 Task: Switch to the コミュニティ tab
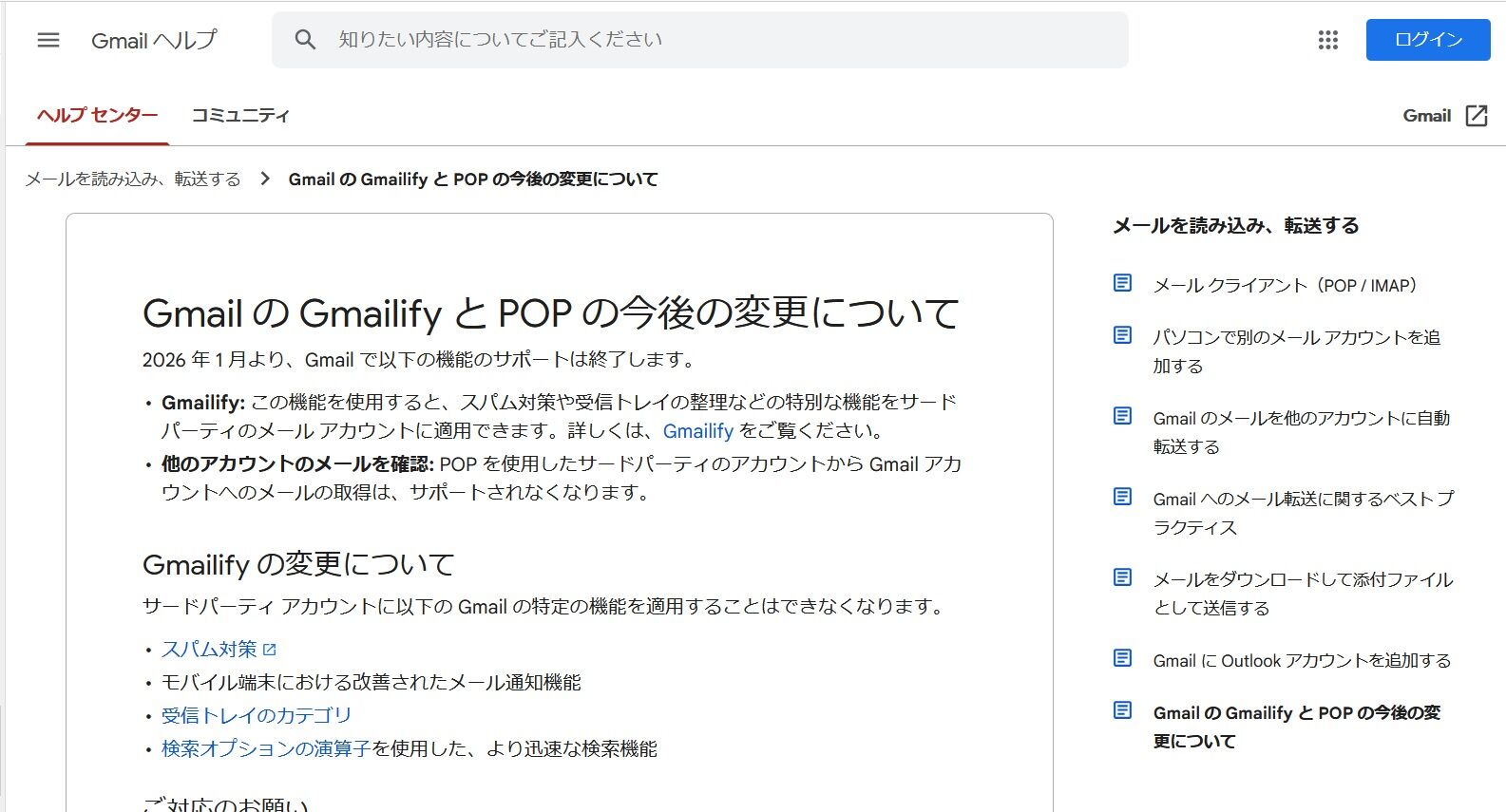[x=240, y=116]
